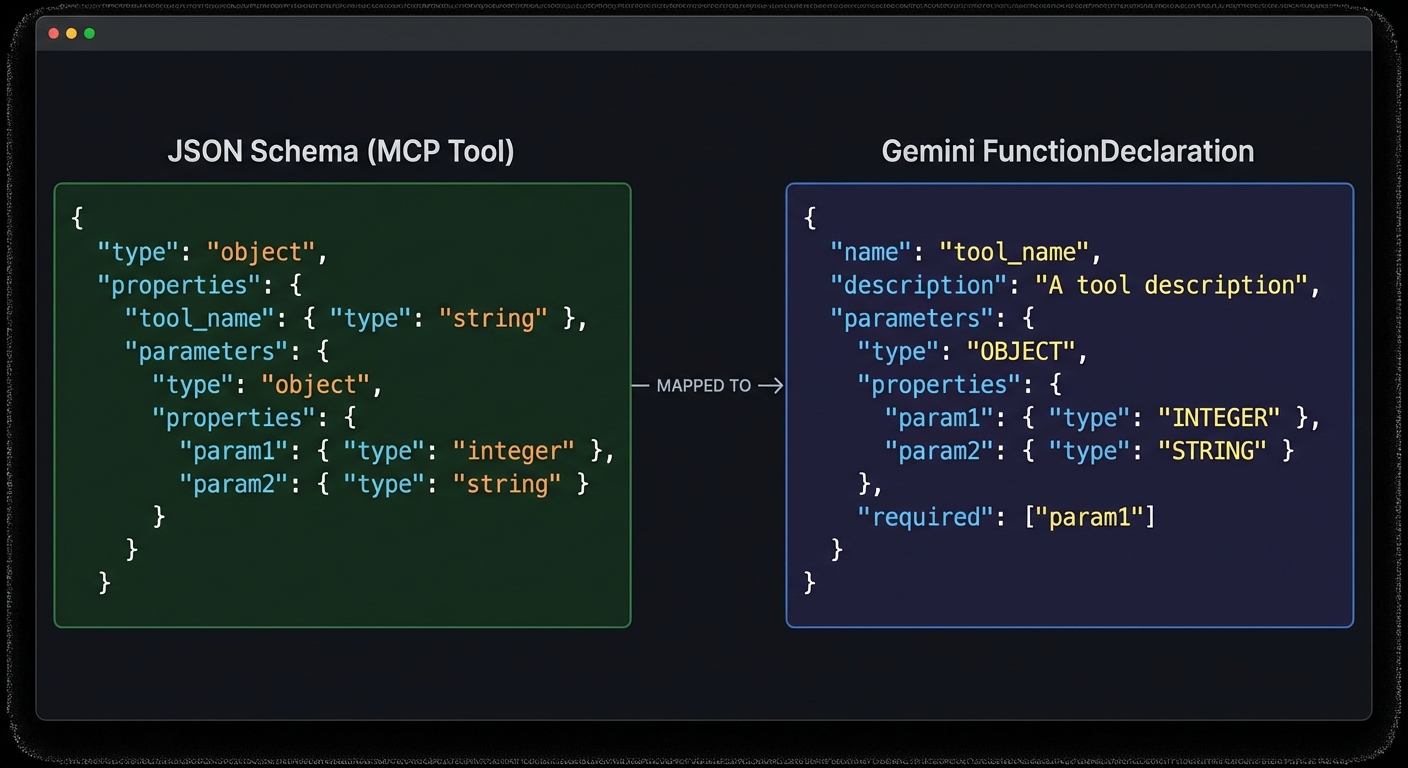The image size is (1408, 768).
Task: Select the "JSON Schema (MCP Tool)" heading
Action: pyautogui.click(x=341, y=151)
